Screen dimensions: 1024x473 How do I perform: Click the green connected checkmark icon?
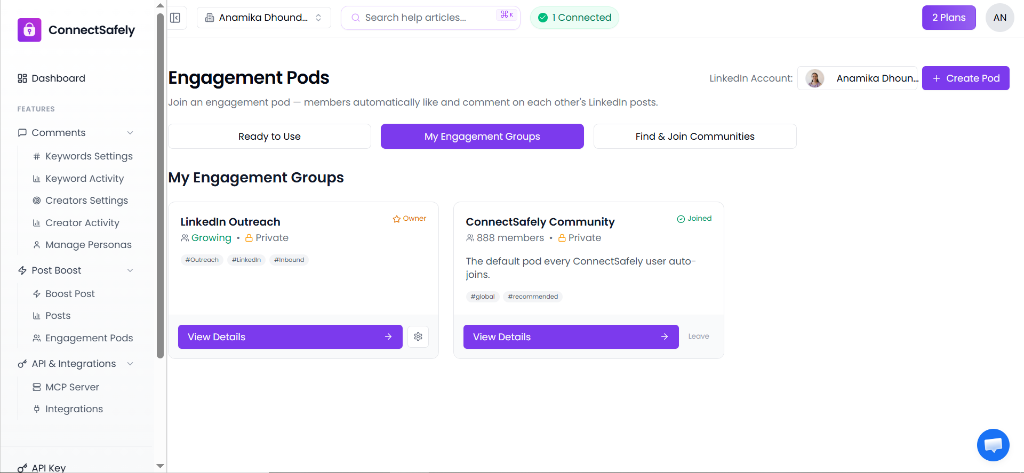(x=543, y=18)
